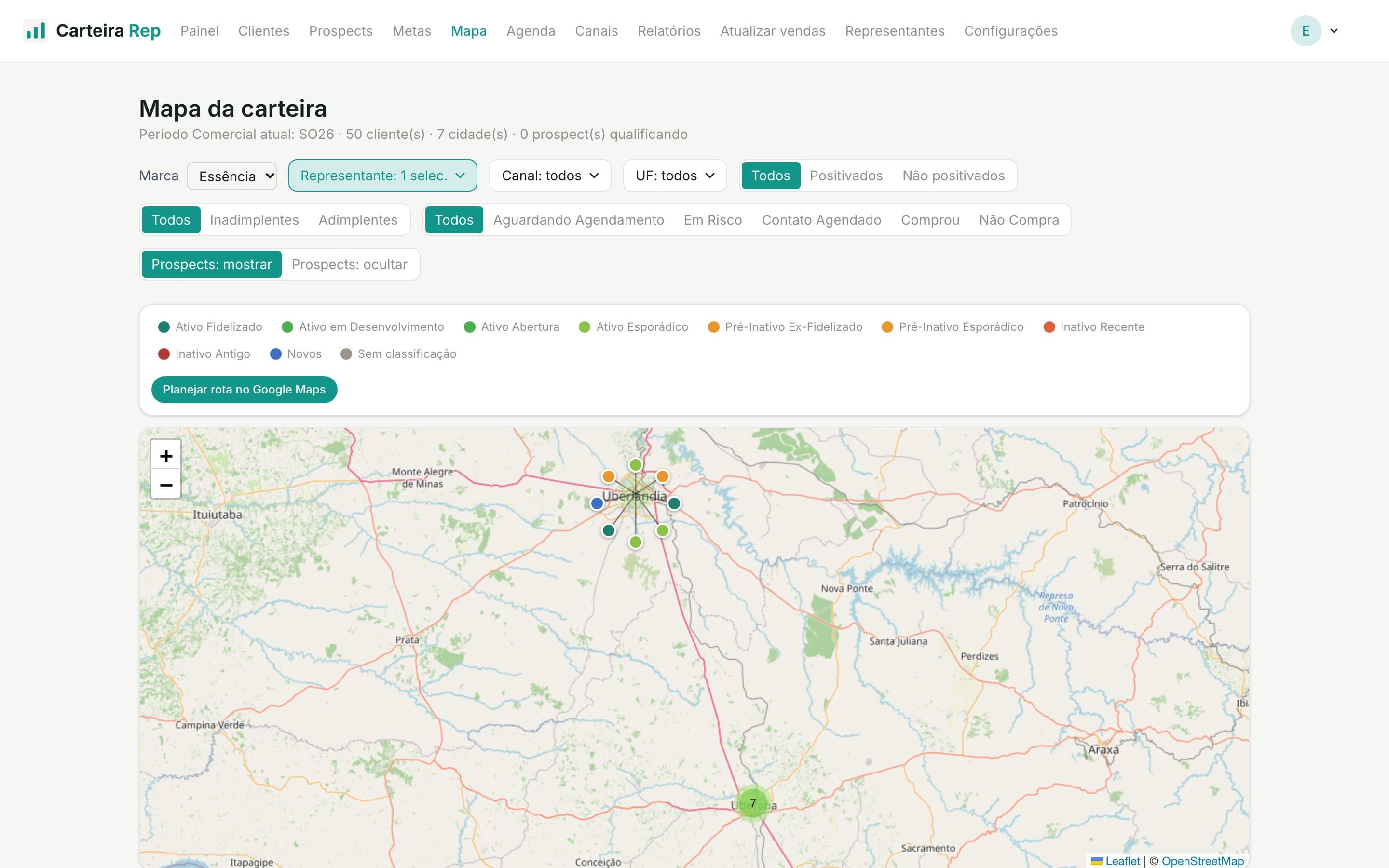Open the Representante: 1 selec. dropdown
Viewport: 1389px width, 868px height.
383,176
